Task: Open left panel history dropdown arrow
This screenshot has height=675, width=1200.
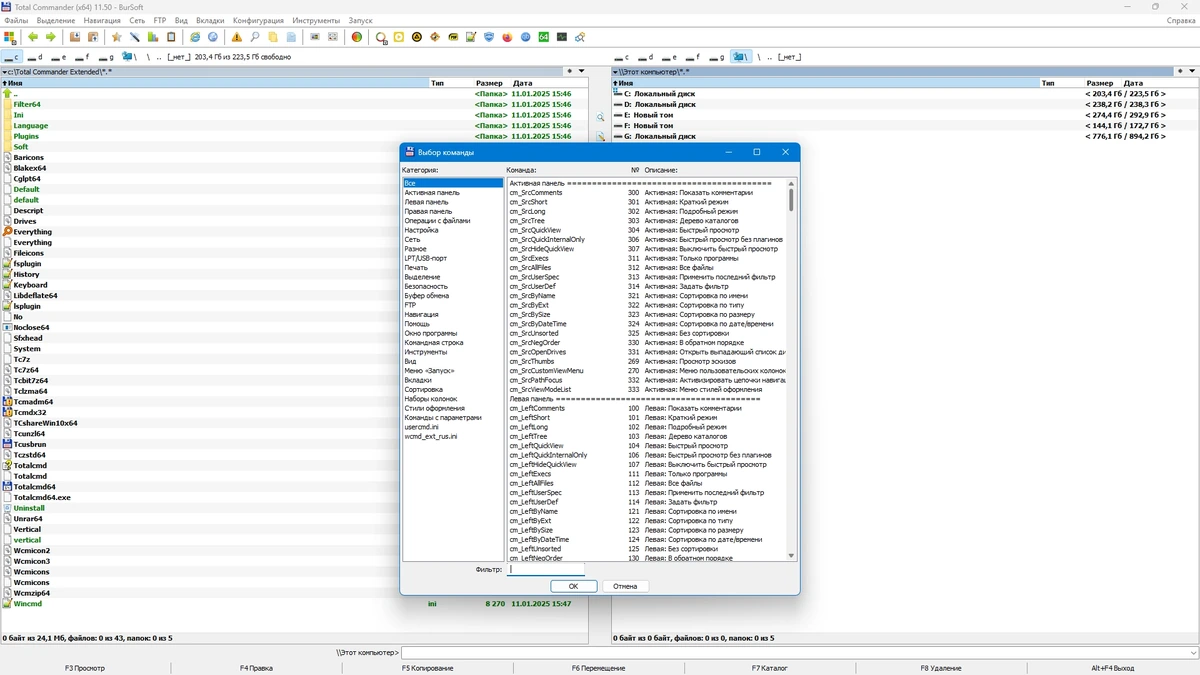Action: point(581,72)
